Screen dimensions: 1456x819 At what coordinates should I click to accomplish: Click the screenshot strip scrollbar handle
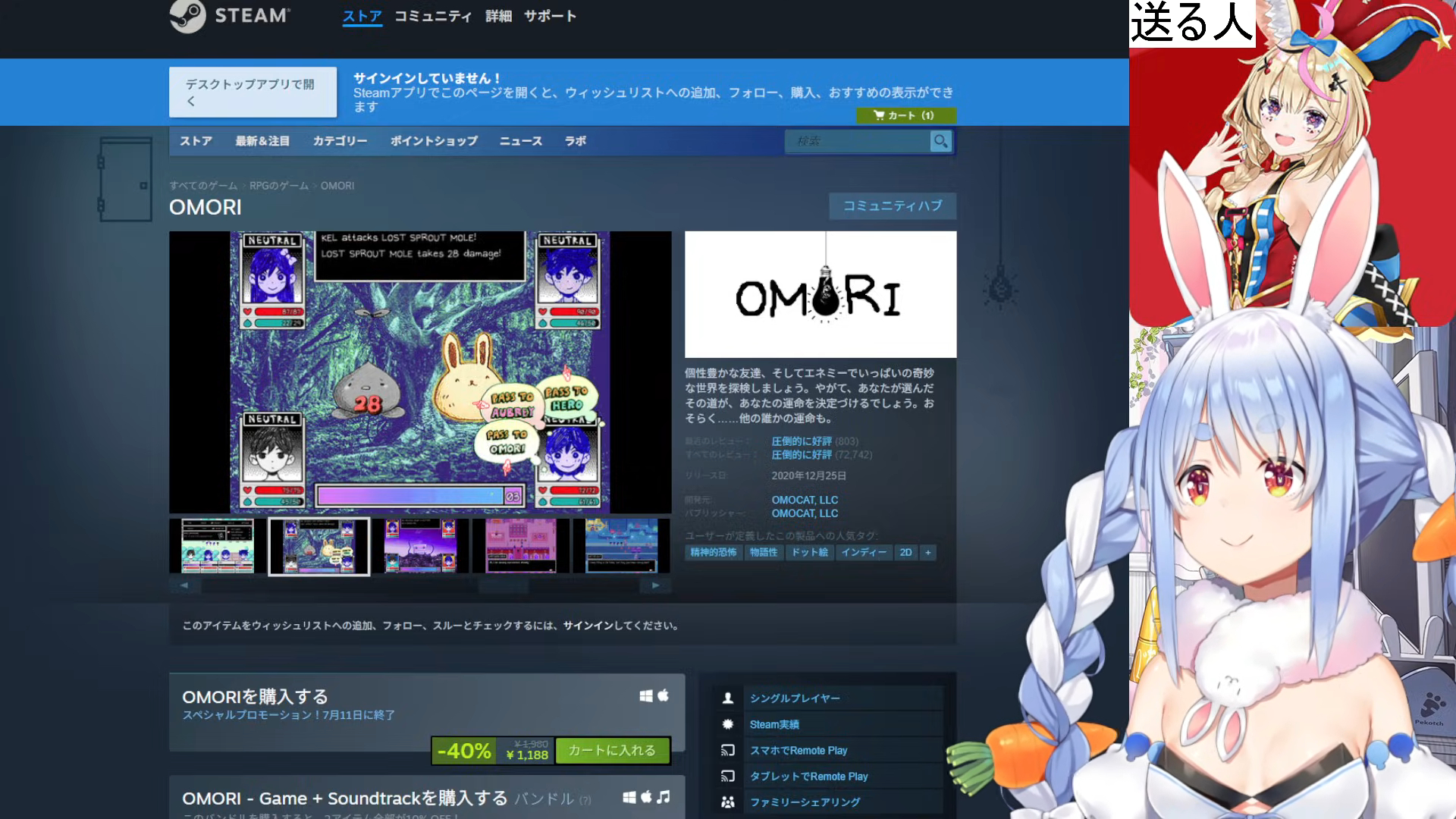(504, 585)
